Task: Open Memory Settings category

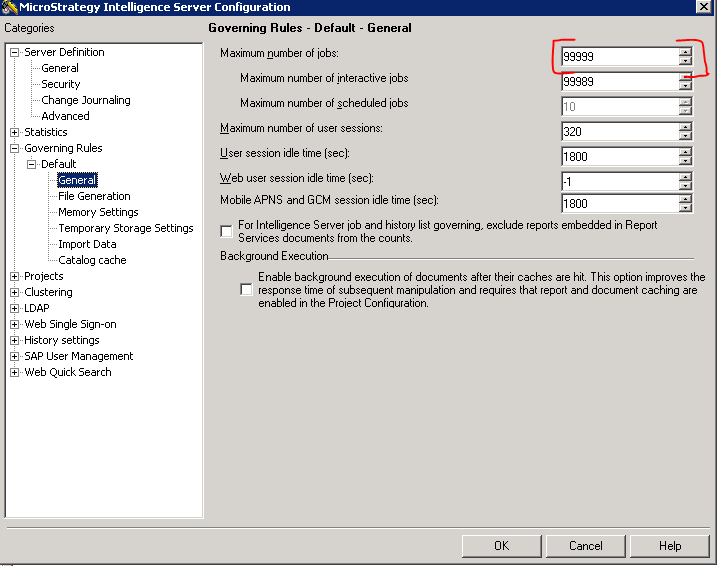Action: point(98,212)
